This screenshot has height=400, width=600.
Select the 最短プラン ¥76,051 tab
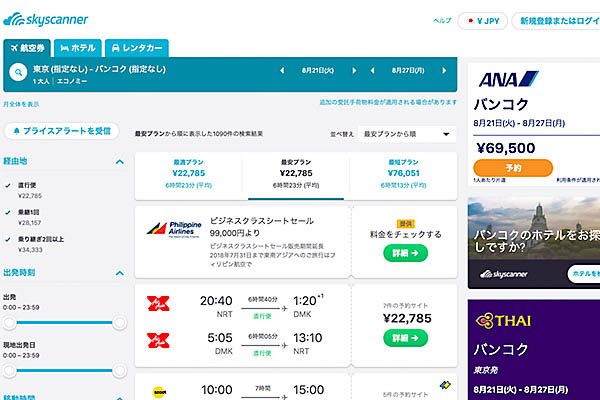(403, 175)
